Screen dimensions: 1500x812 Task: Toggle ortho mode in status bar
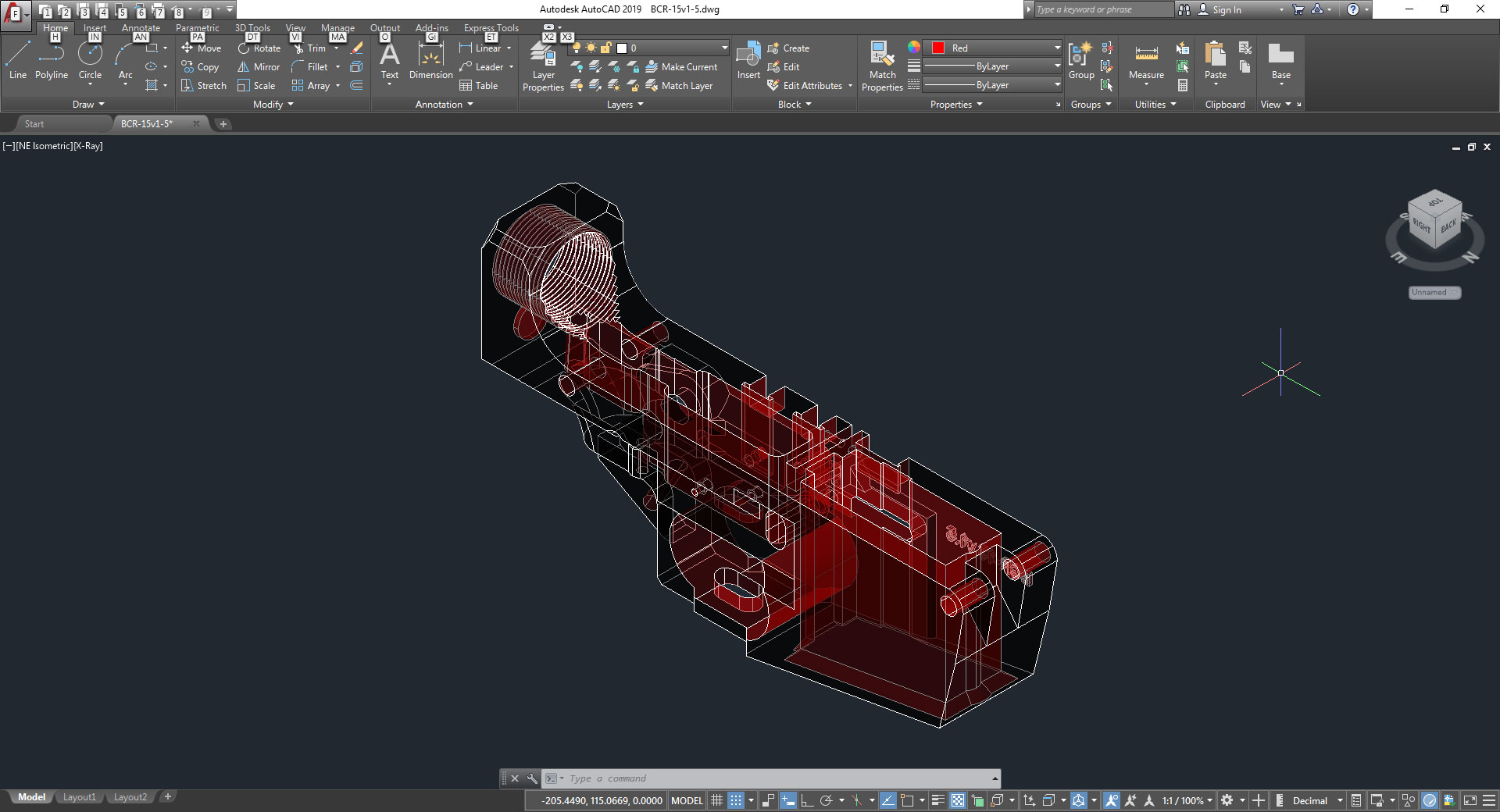807,800
